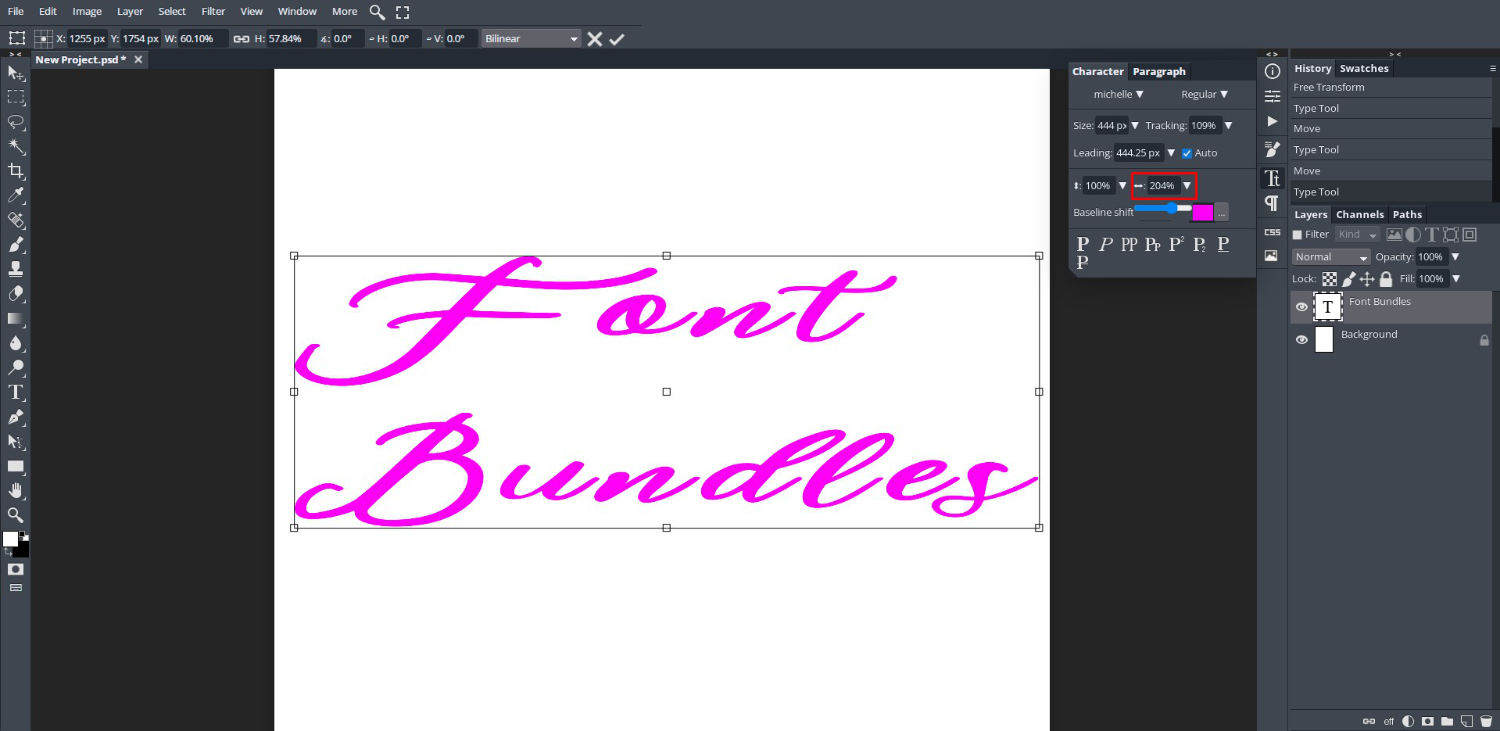Switch to the Channels tab
The height and width of the screenshot is (731, 1500).
[1360, 215]
